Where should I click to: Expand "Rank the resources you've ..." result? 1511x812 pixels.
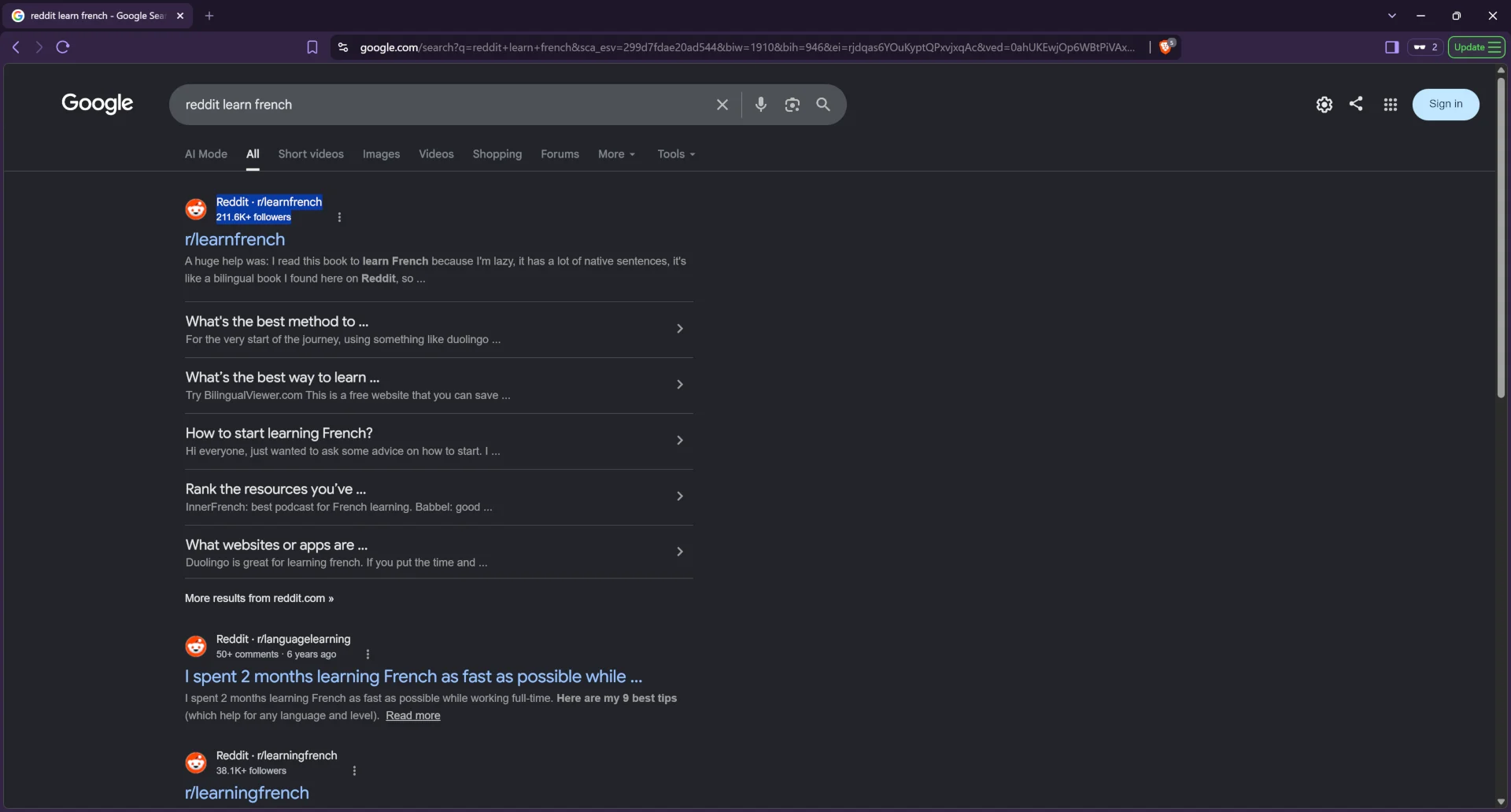click(439, 497)
